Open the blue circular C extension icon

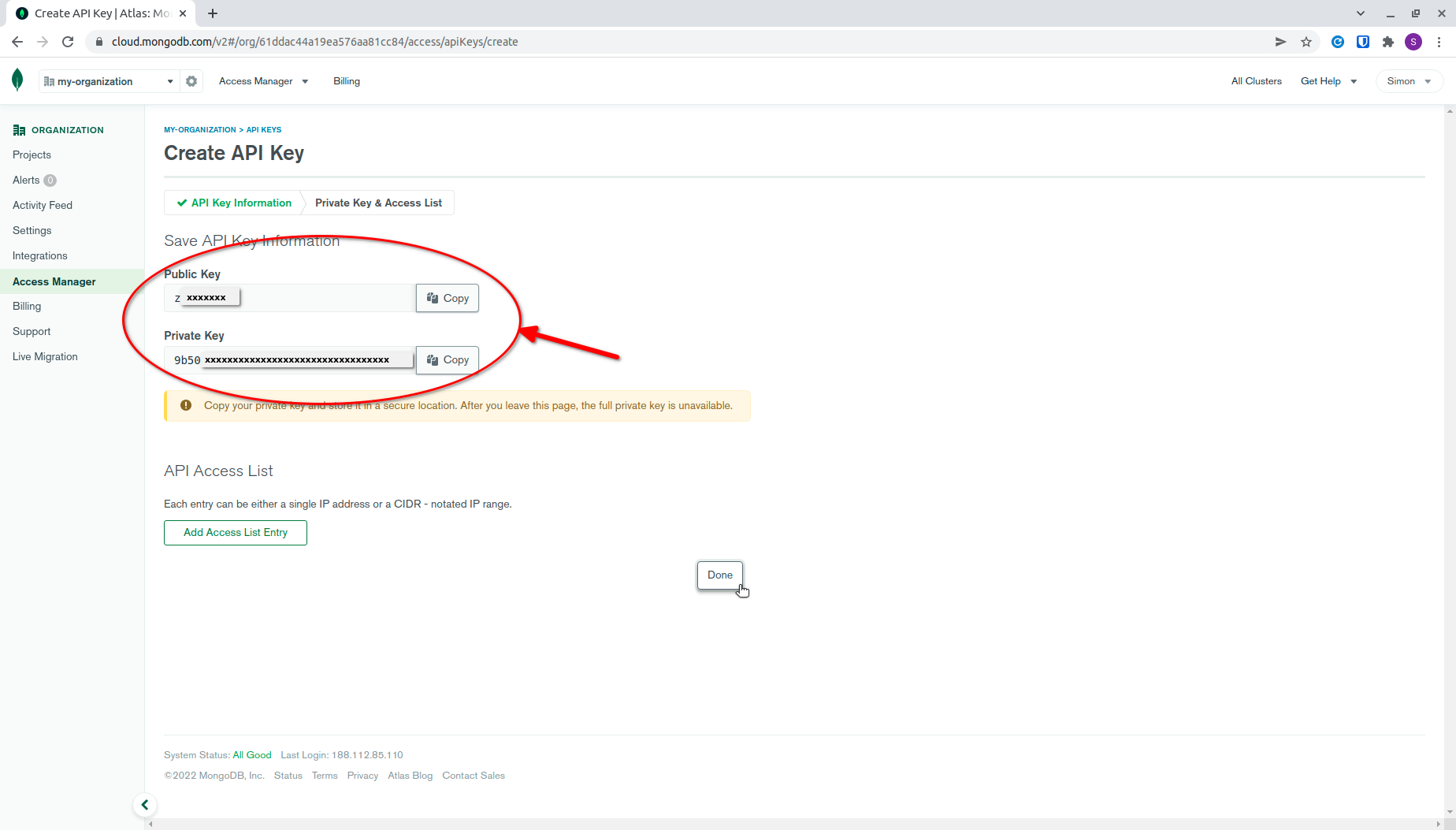pyautogui.click(x=1338, y=42)
